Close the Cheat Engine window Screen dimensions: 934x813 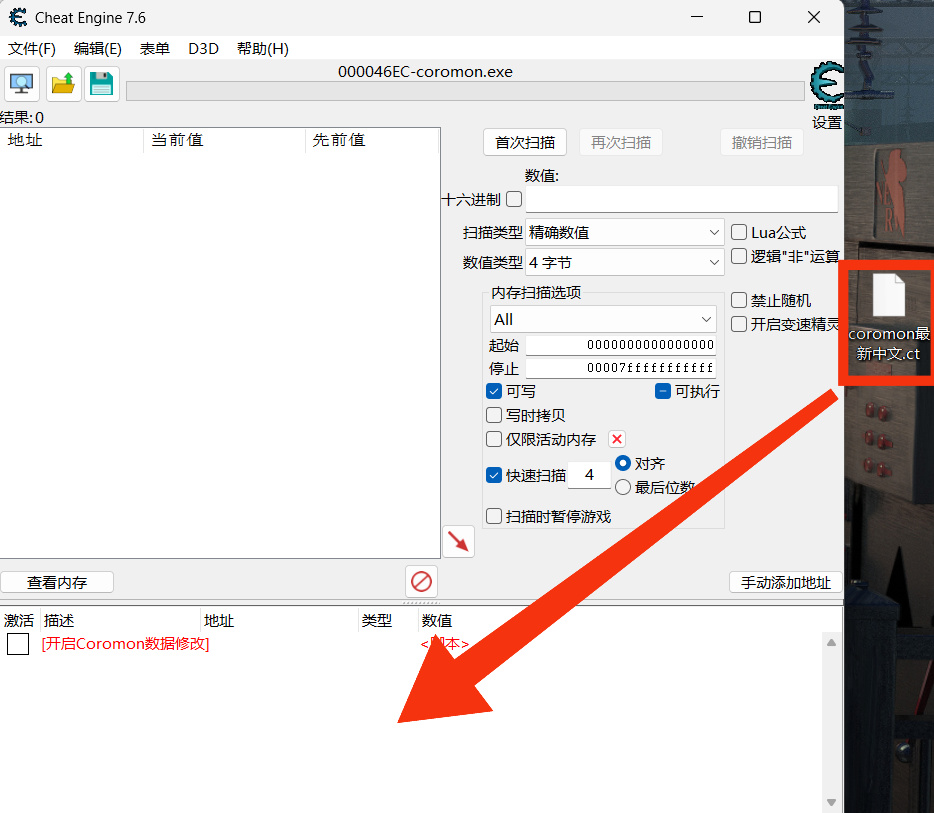coord(814,17)
